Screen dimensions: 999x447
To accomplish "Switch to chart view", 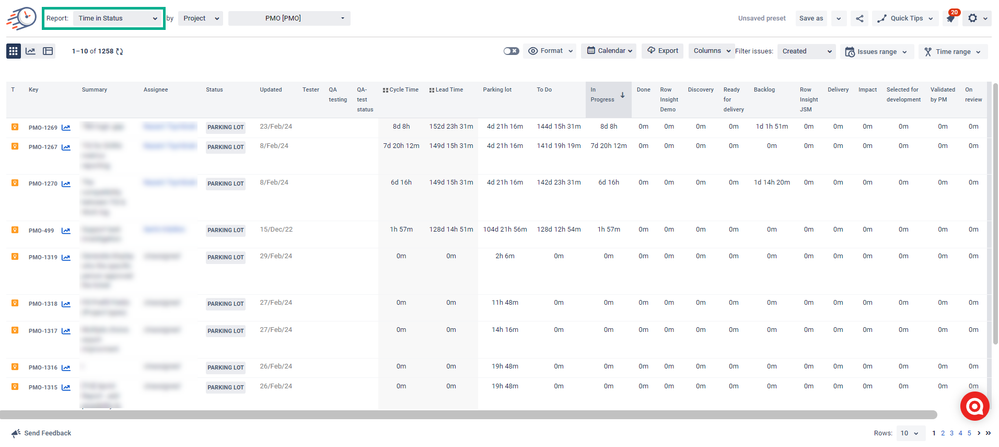I will pyautogui.click(x=31, y=51).
